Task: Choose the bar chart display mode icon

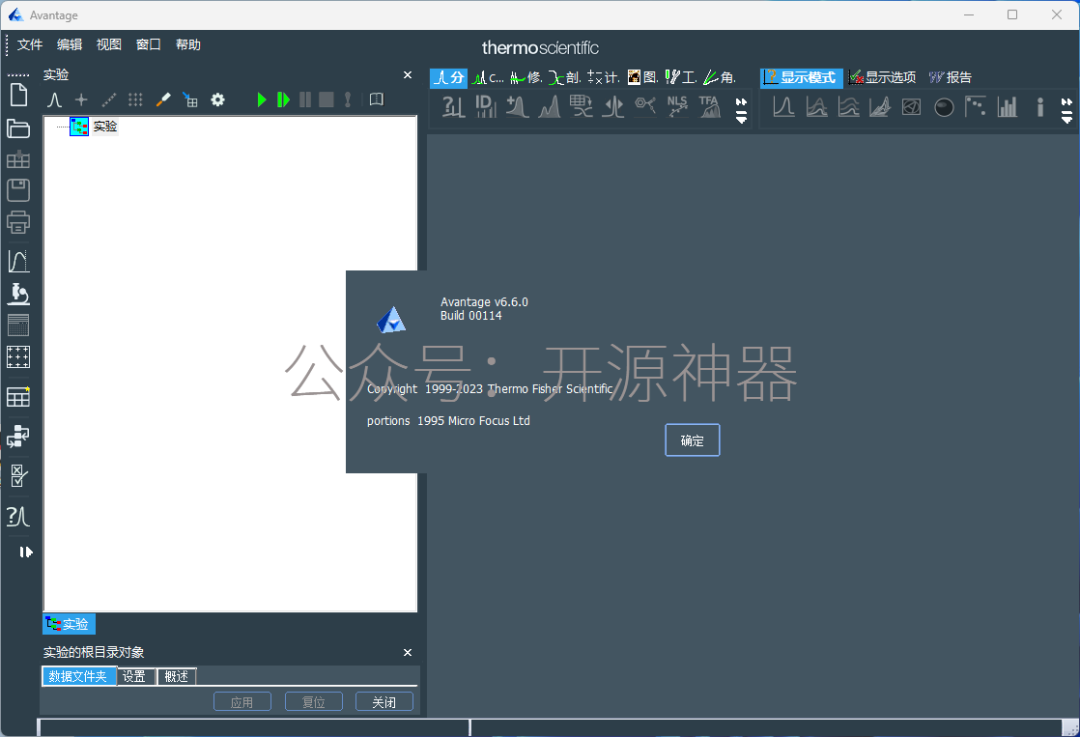Action: coord(1008,107)
